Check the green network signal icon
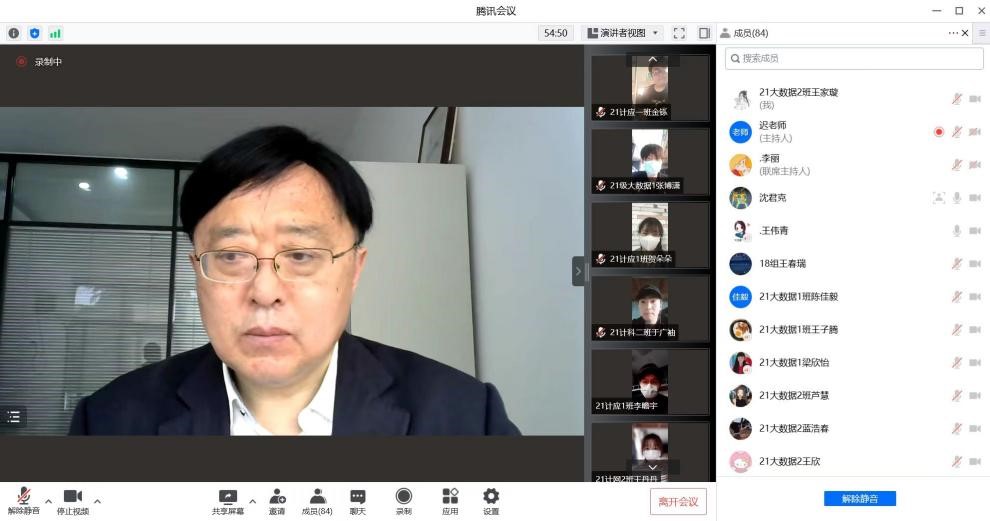The image size is (990, 521). [x=55, y=33]
